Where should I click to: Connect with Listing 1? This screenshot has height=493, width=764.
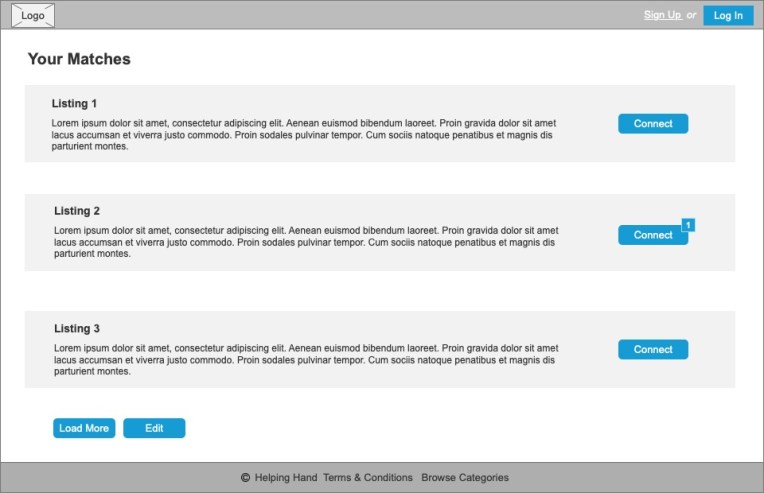pyautogui.click(x=653, y=124)
